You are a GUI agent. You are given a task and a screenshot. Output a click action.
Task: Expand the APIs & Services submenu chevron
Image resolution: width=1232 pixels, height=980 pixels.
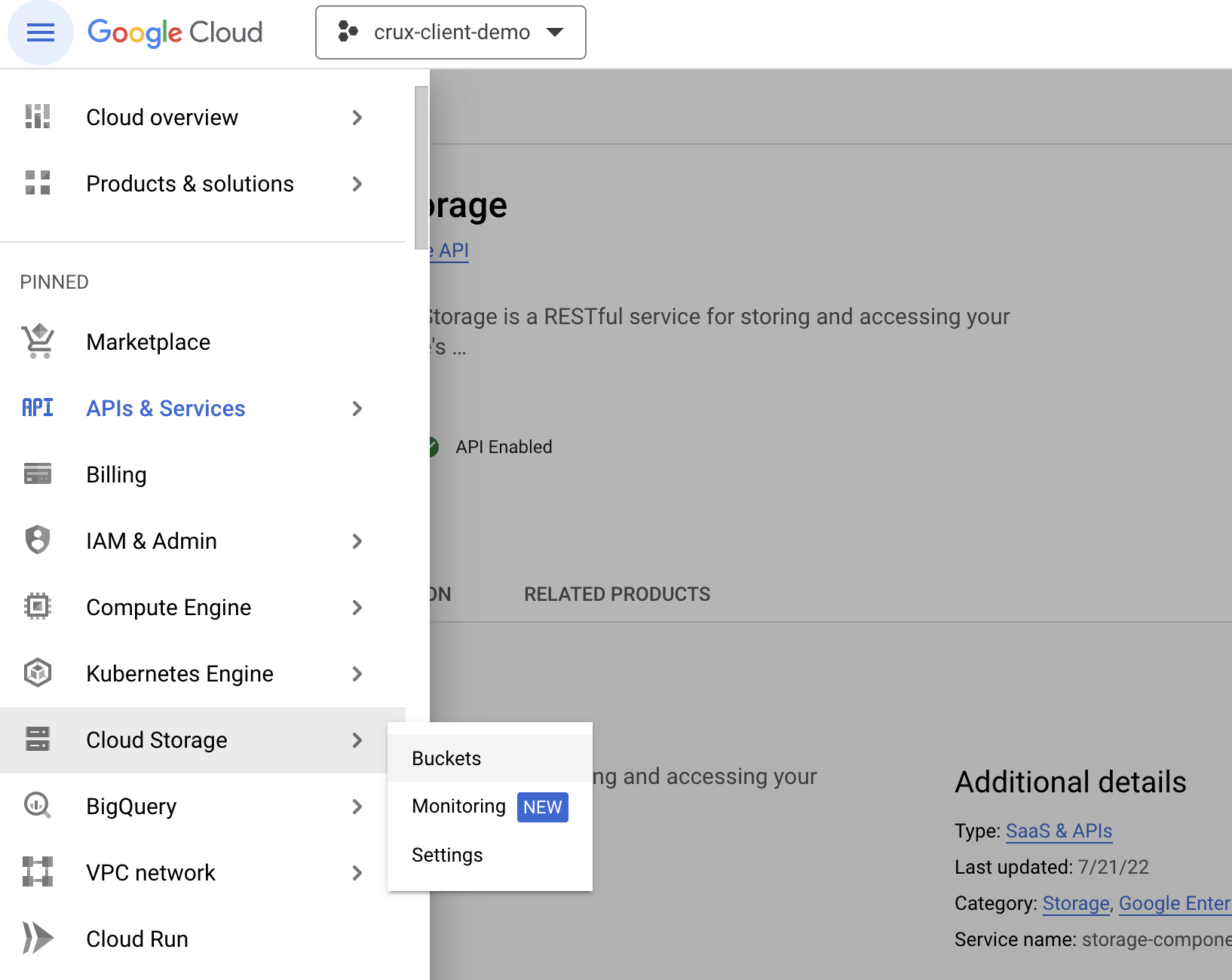pos(357,409)
